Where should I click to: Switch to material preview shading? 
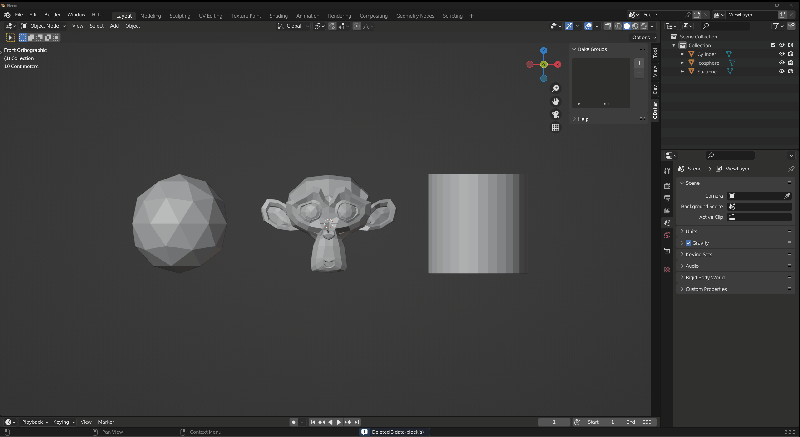[635, 26]
